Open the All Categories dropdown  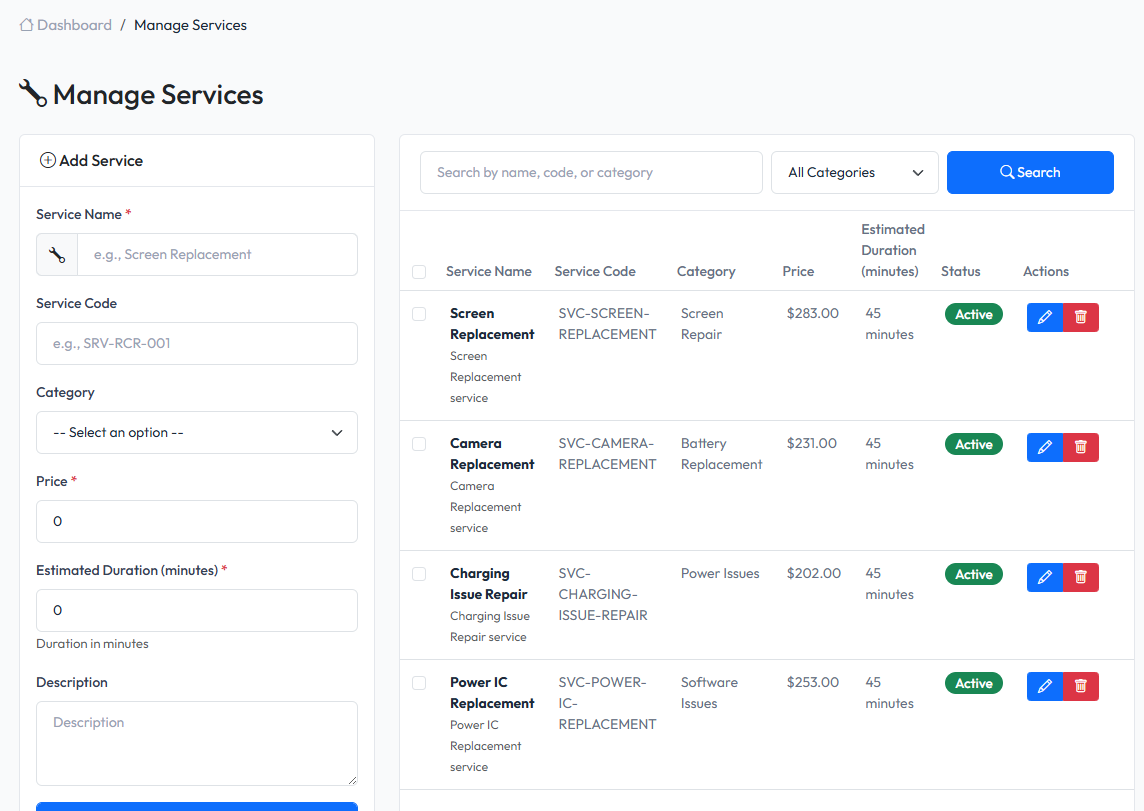point(854,172)
